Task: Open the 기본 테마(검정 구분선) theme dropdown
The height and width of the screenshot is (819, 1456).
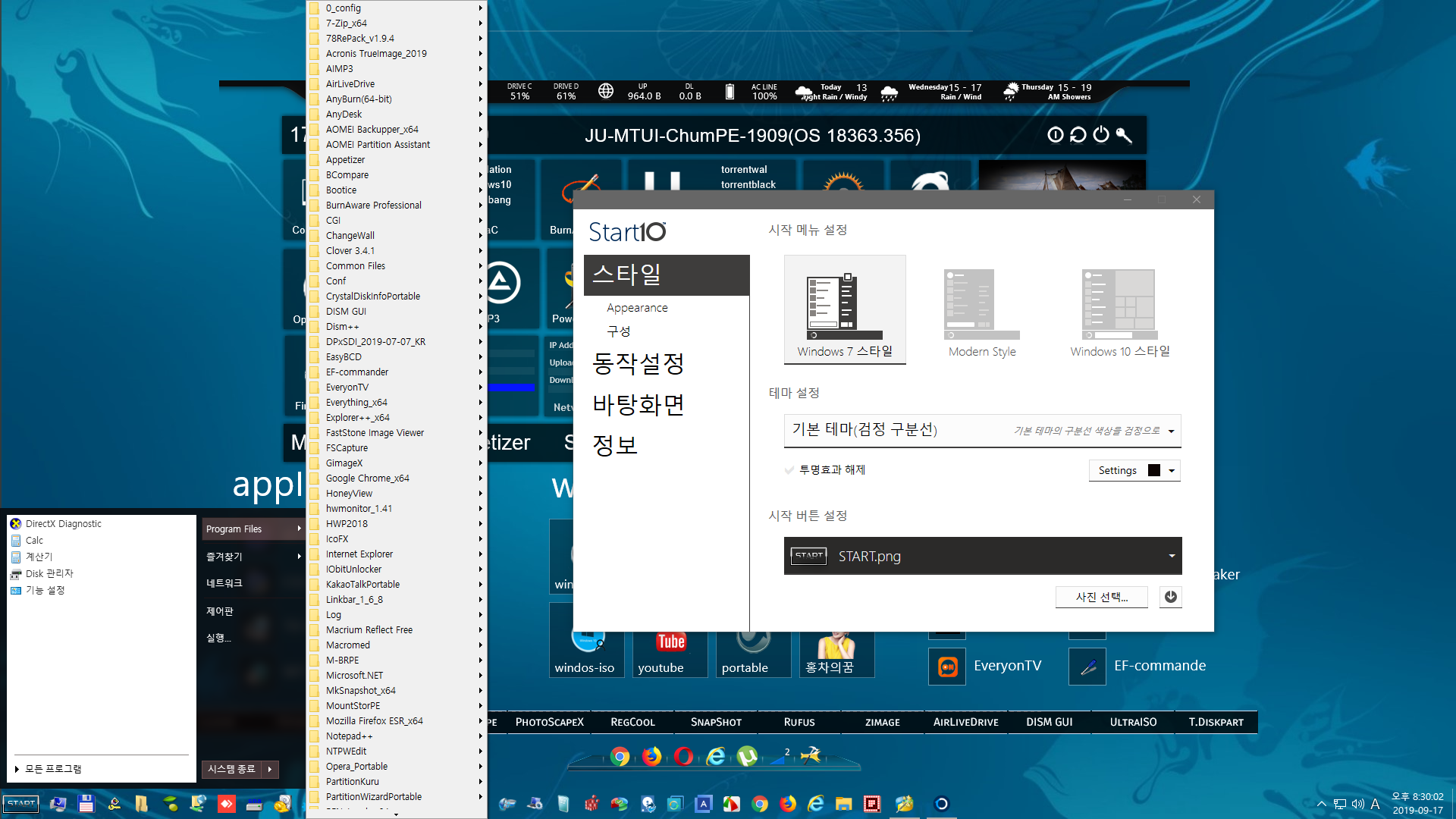Action: [x=982, y=431]
